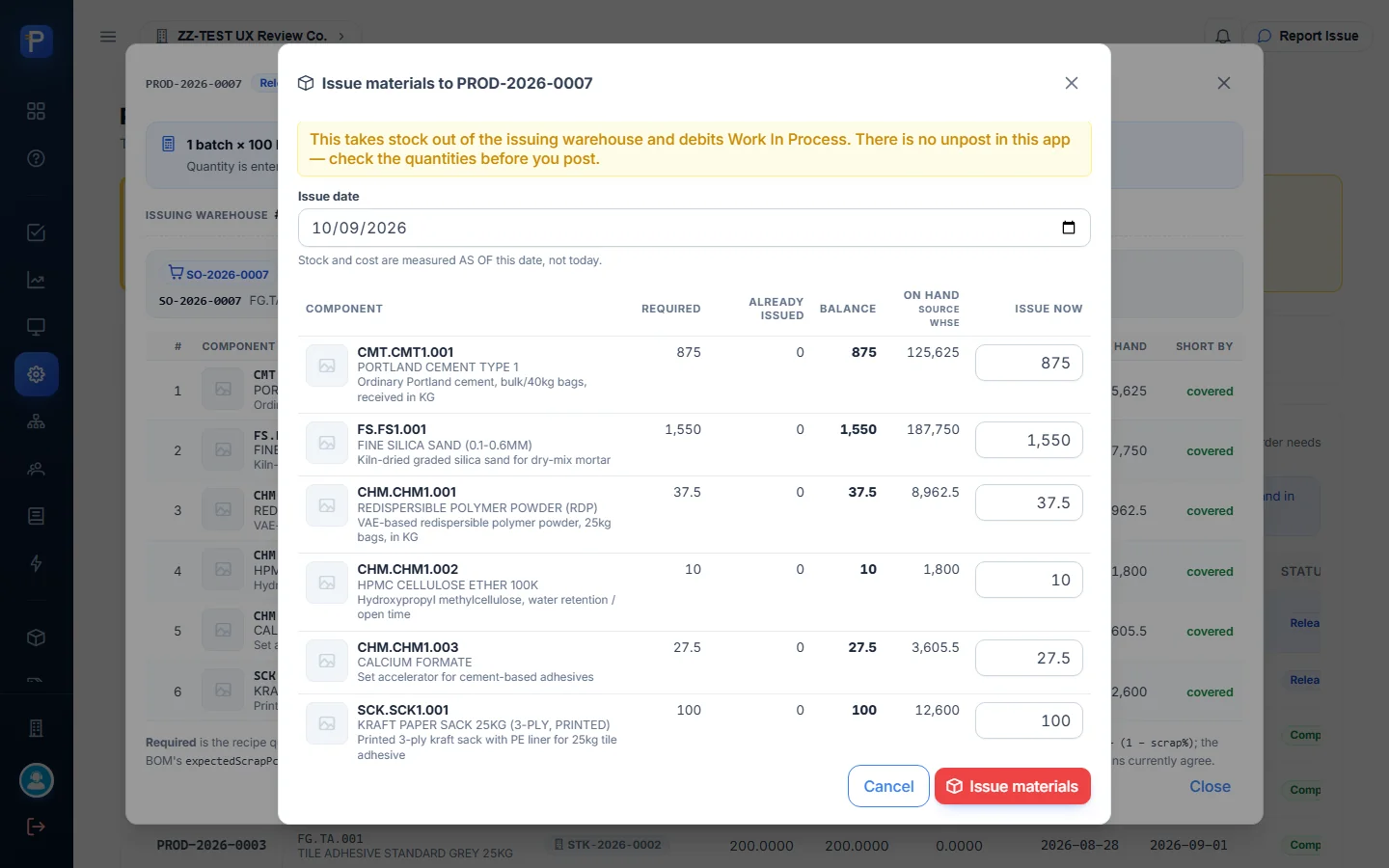The image size is (1389, 868).
Task: Click the CMT.CMT1.001 image placeholder thumbnail
Action: click(327, 366)
